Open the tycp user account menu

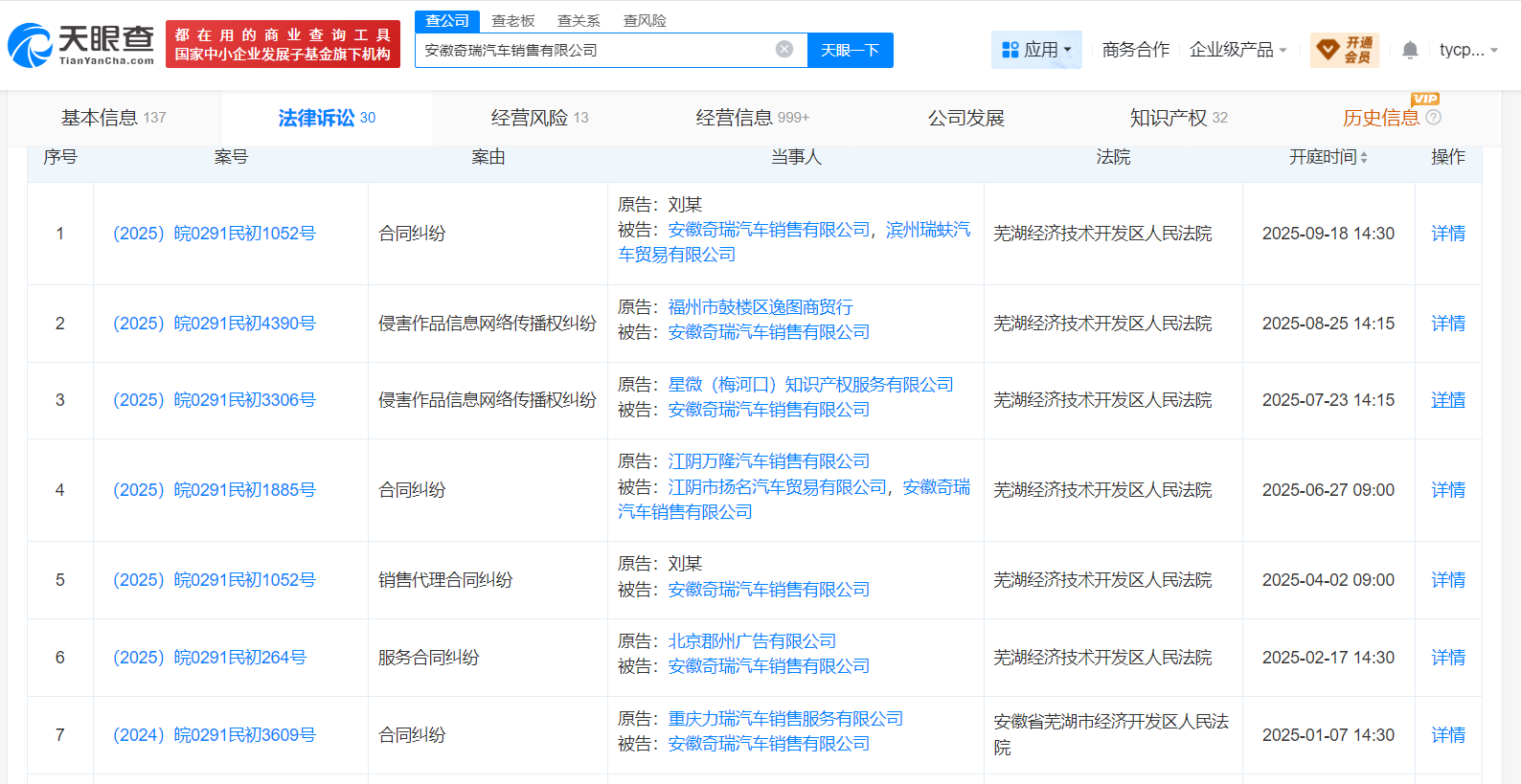pos(1467,50)
